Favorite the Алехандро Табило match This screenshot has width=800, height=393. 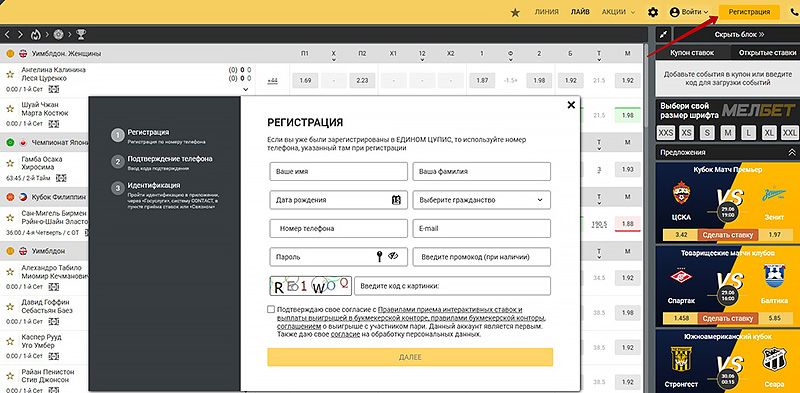pos(10,272)
